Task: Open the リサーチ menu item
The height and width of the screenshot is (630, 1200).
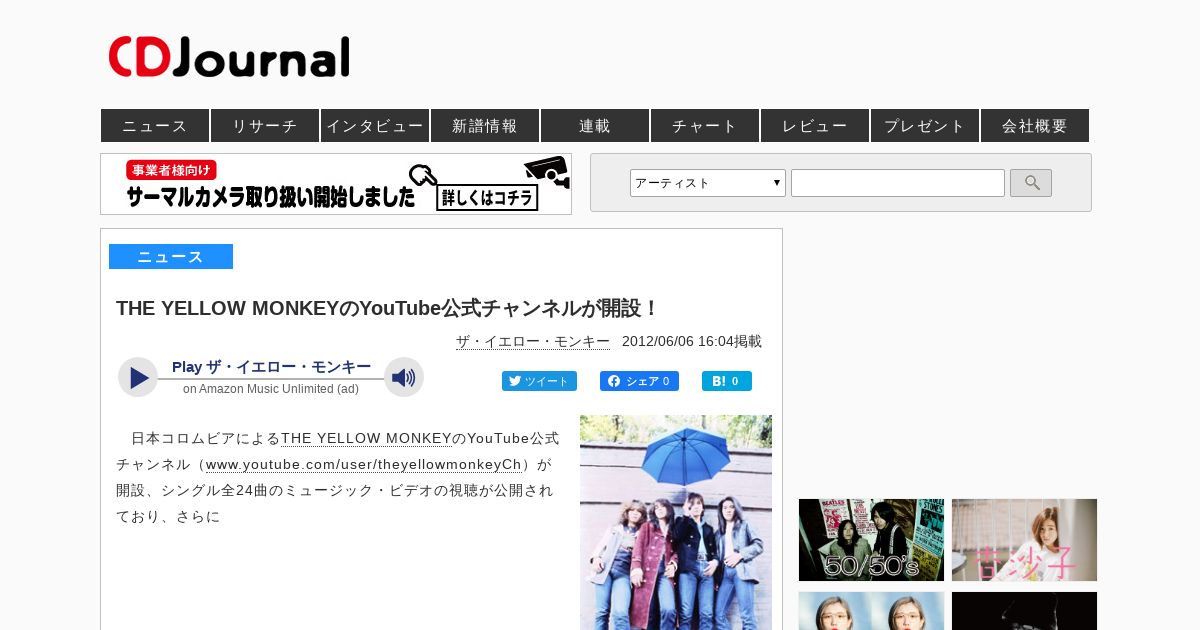Action: point(265,125)
